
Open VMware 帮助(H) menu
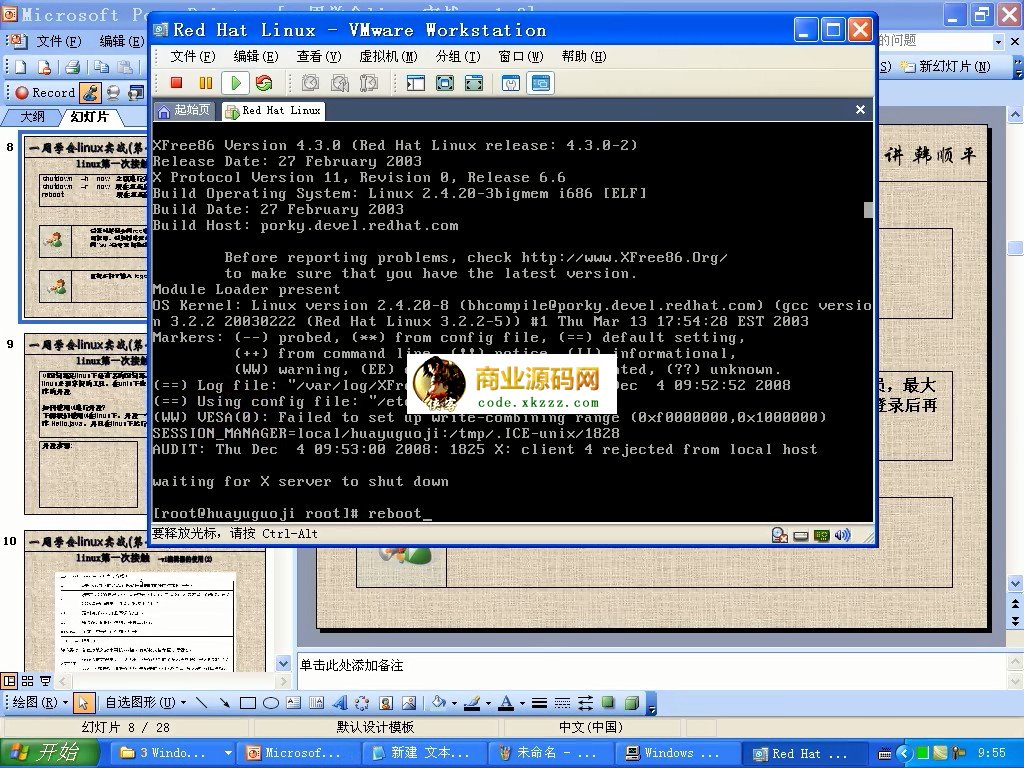tap(584, 56)
